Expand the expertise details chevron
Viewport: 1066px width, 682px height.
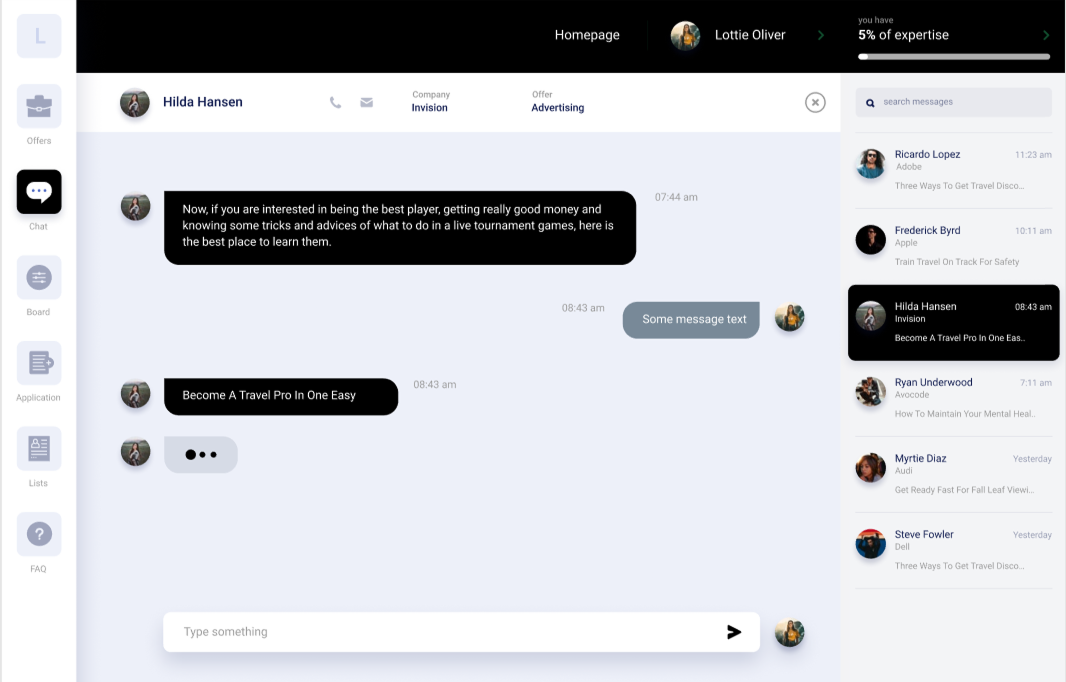click(x=1046, y=35)
